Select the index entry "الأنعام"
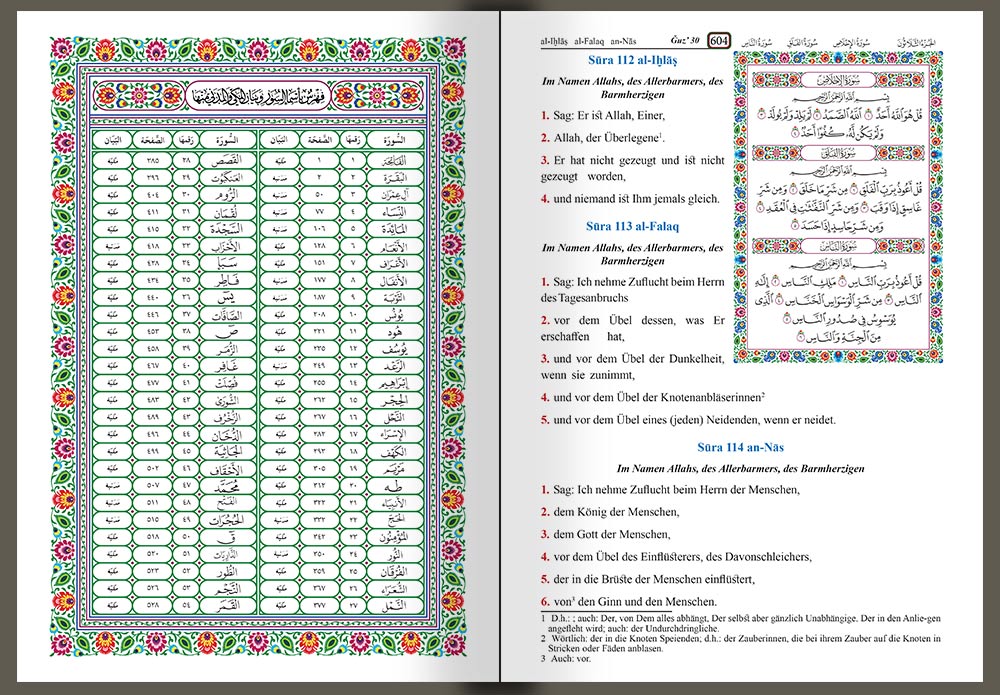Image resolution: width=1000 pixels, height=695 pixels. click(x=395, y=246)
